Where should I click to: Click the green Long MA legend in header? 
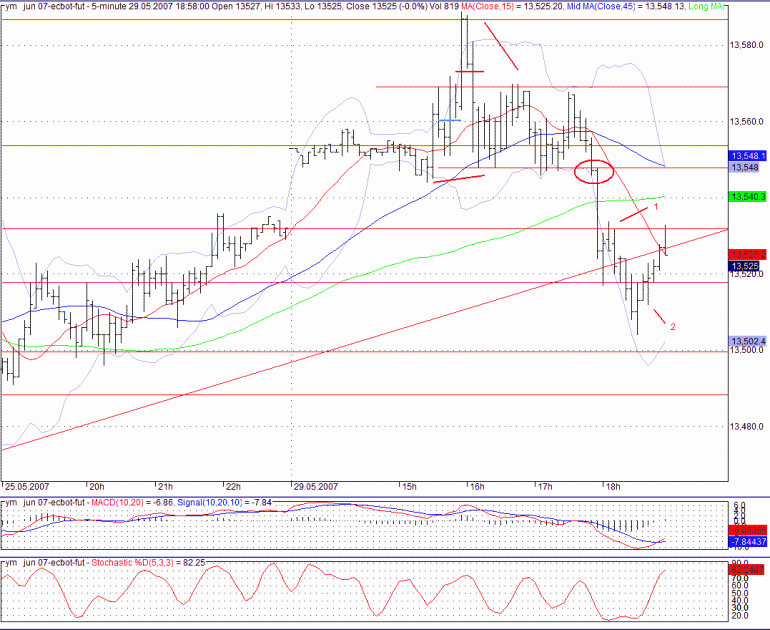[706, 6]
